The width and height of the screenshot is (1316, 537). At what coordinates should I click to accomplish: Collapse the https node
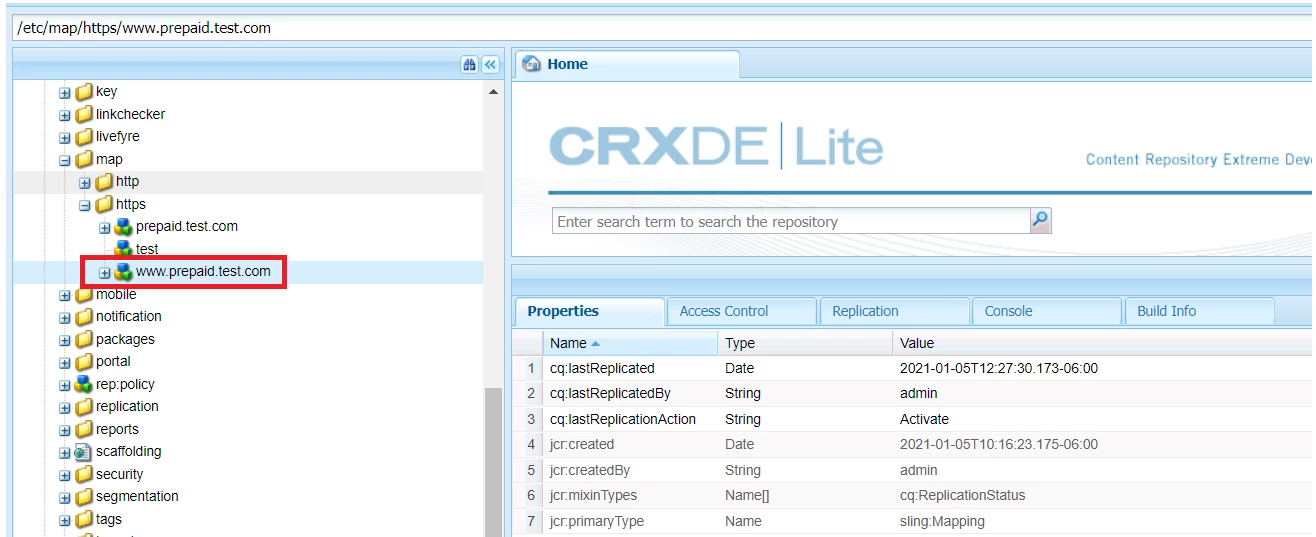tap(85, 205)
